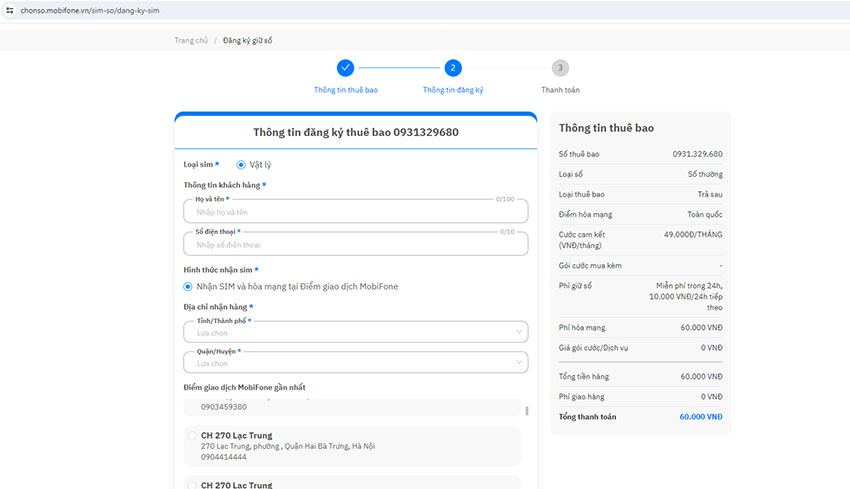Select Nhận SIM tại Điểm giao dịch radio
Viewport: 850px width, 489px height.
[x=188, y=286]
